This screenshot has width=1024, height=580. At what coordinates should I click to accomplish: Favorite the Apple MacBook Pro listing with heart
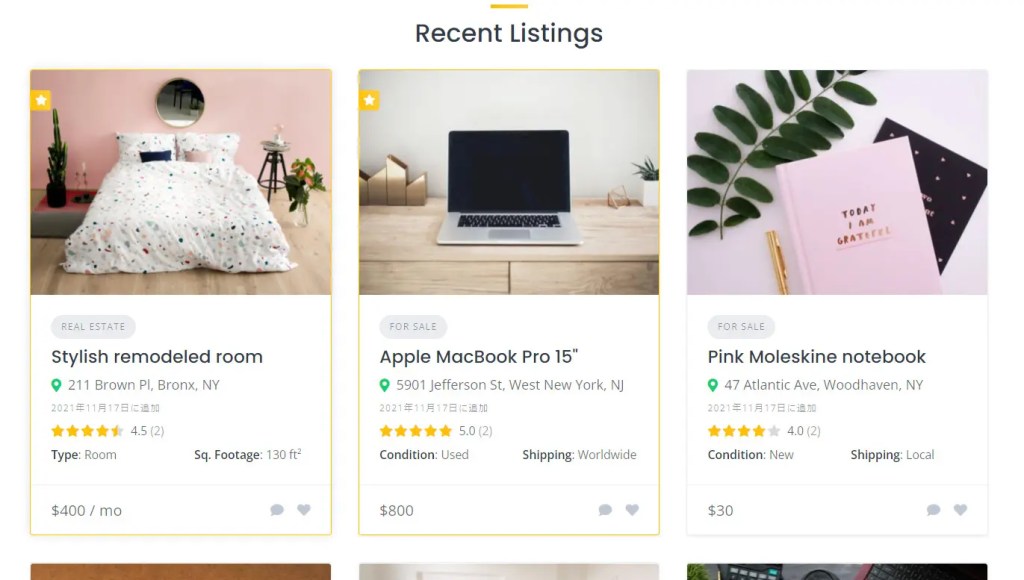point(632,509)
